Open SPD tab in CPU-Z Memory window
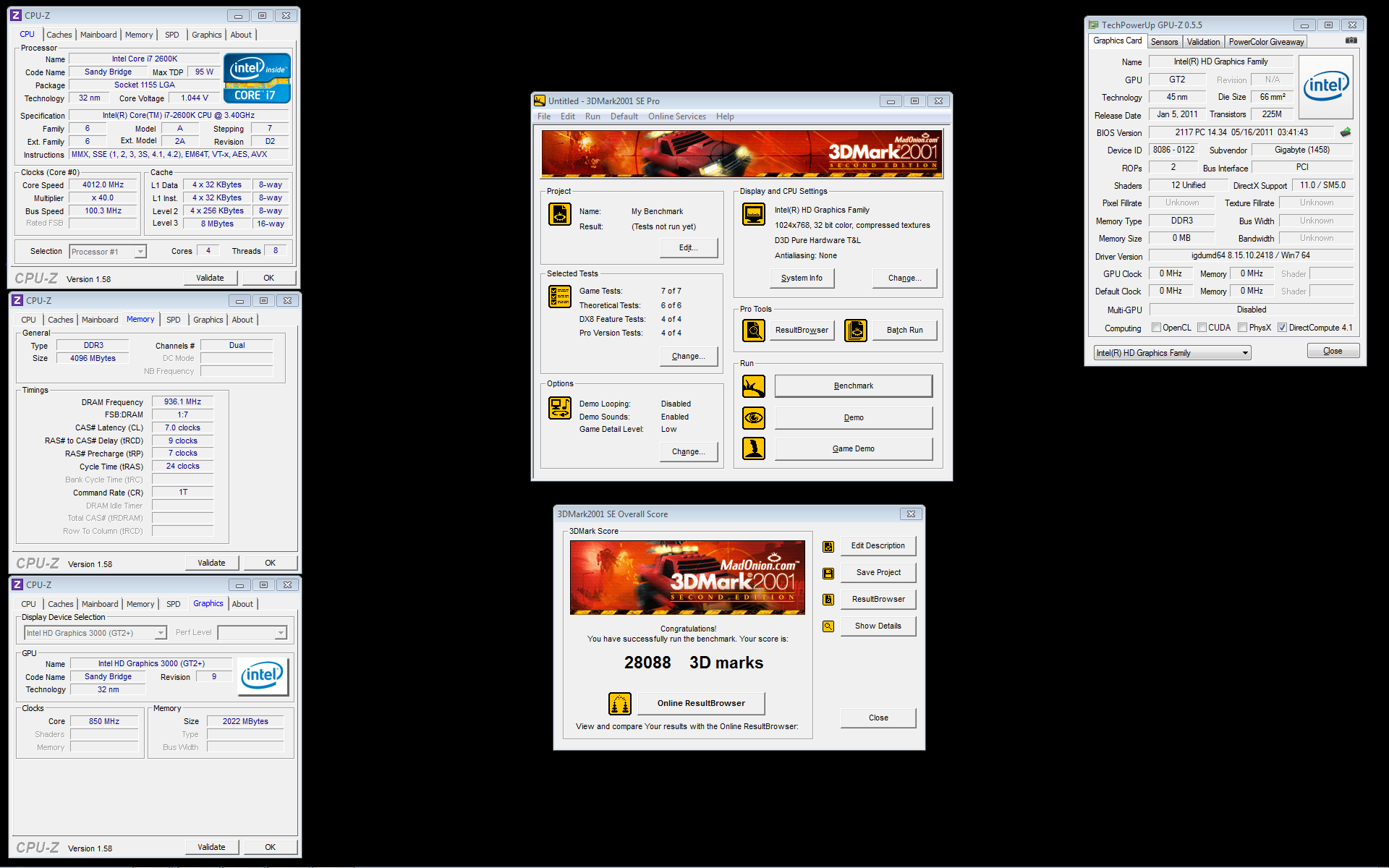1389x868 pixels. point(174,320)
